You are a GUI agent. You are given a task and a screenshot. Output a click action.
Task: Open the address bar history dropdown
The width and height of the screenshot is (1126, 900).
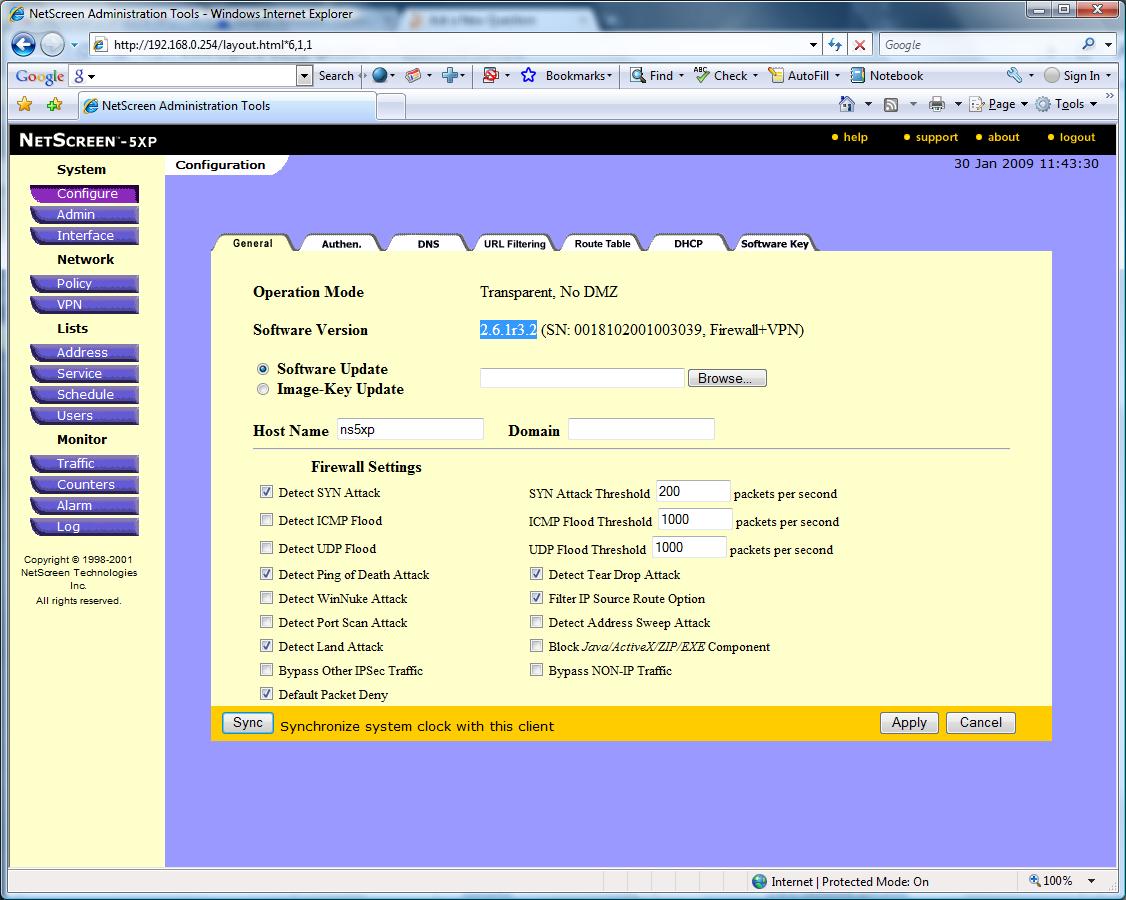[x=813, y=44]
